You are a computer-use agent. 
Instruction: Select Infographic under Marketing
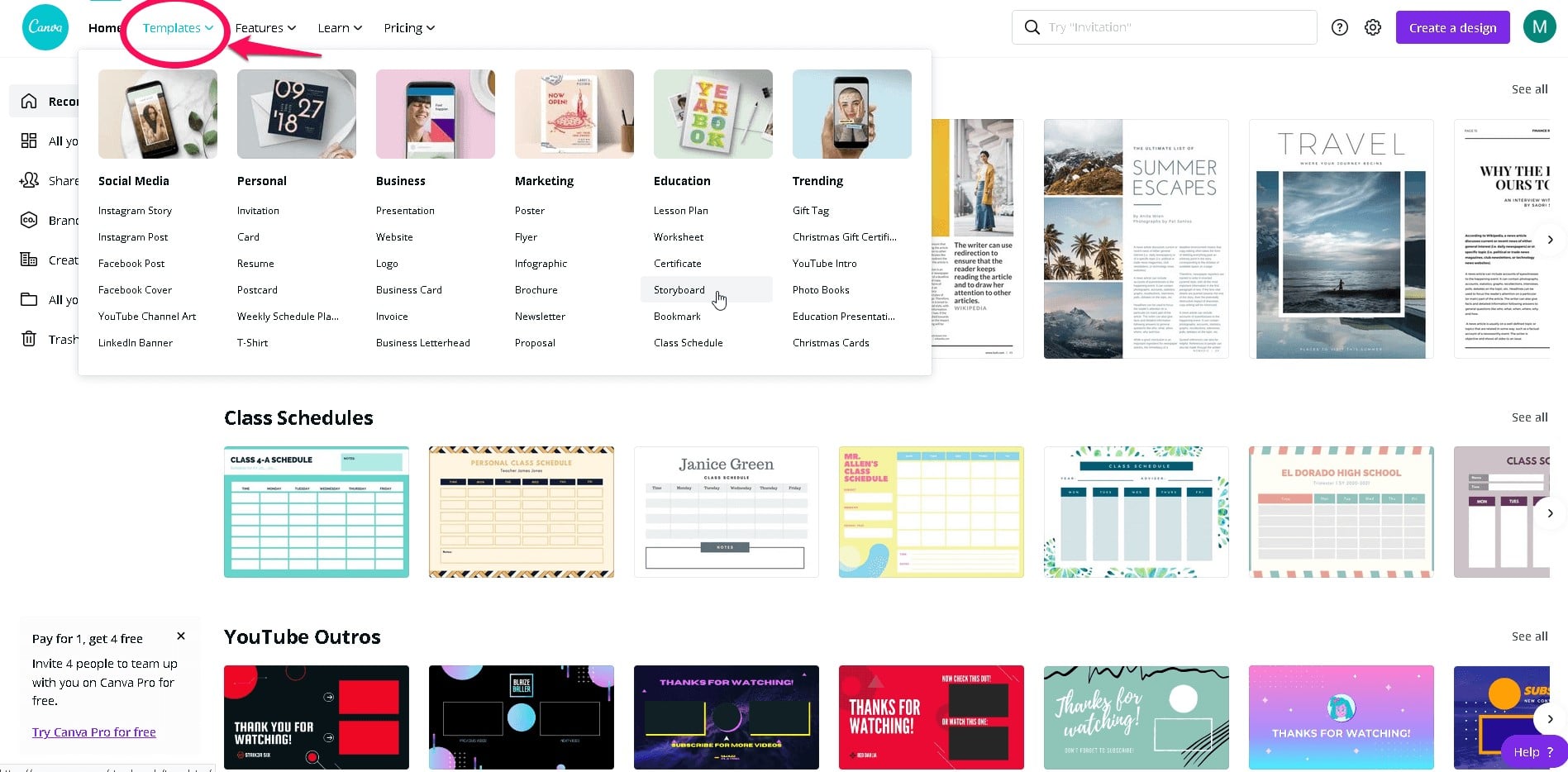tap(541, 264)
